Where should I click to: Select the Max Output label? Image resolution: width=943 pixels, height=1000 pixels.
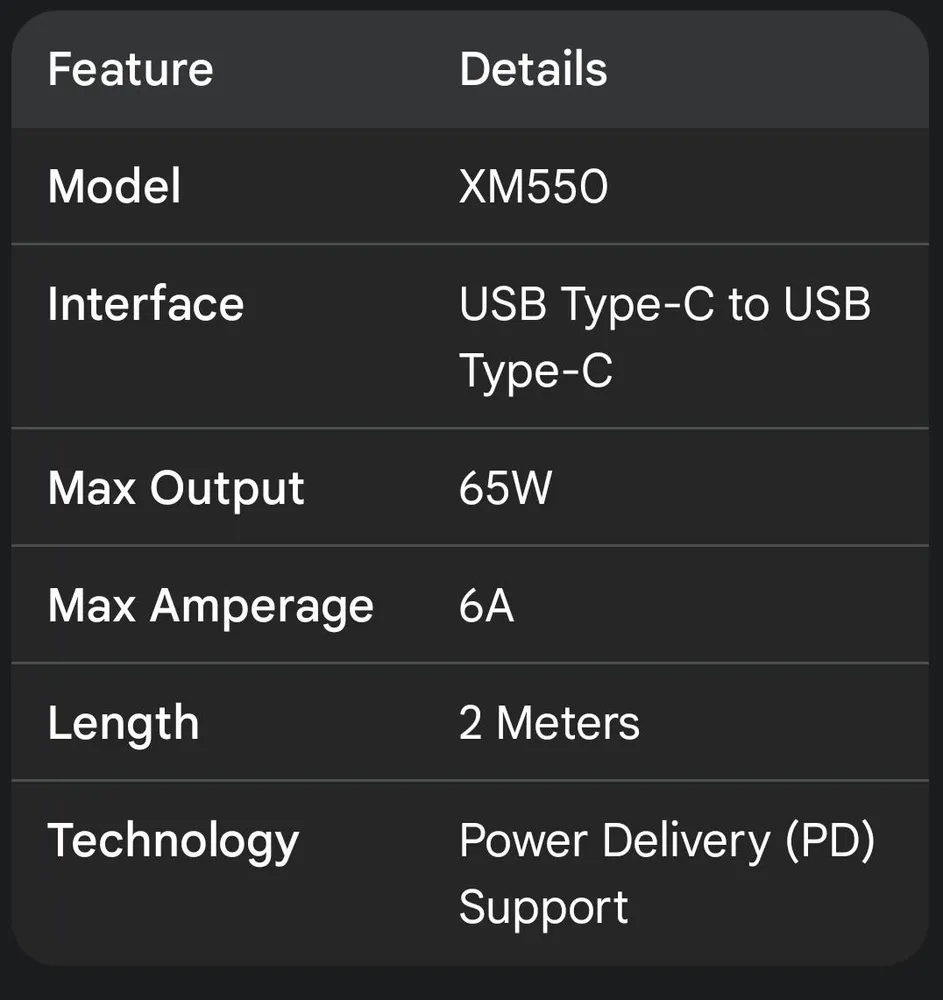pos(176,489)
